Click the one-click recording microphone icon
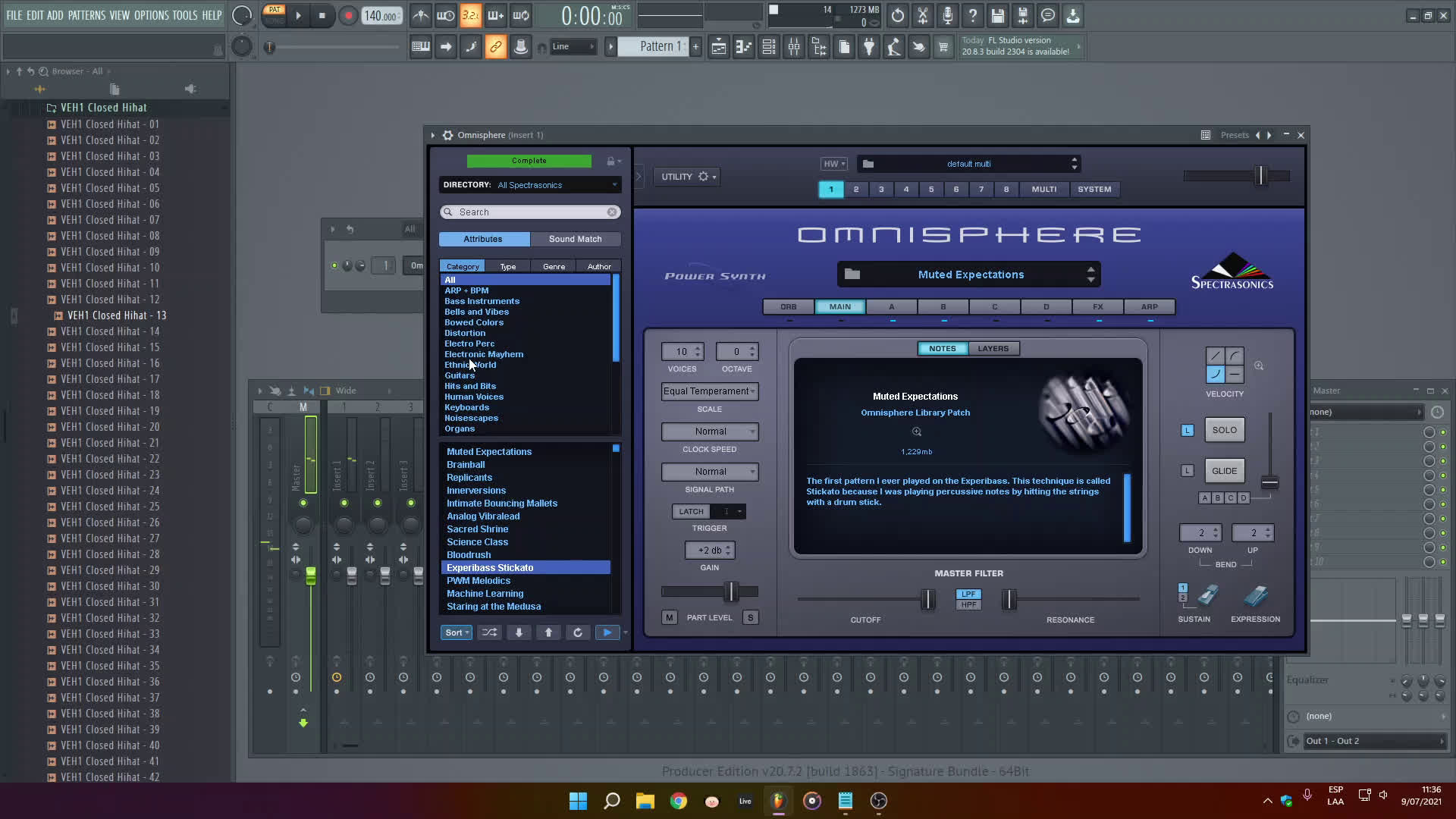 coord(948,15)
